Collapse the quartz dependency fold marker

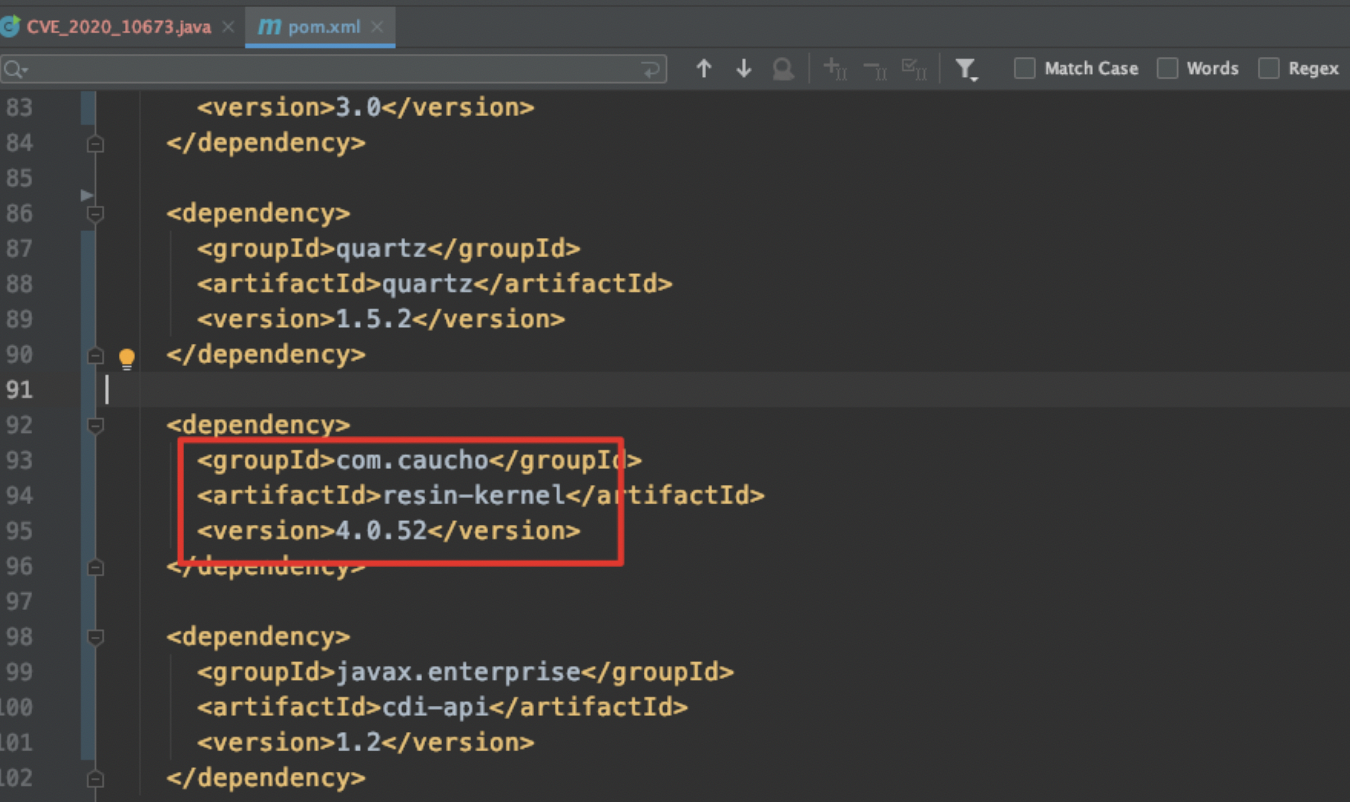pos(95,213)
